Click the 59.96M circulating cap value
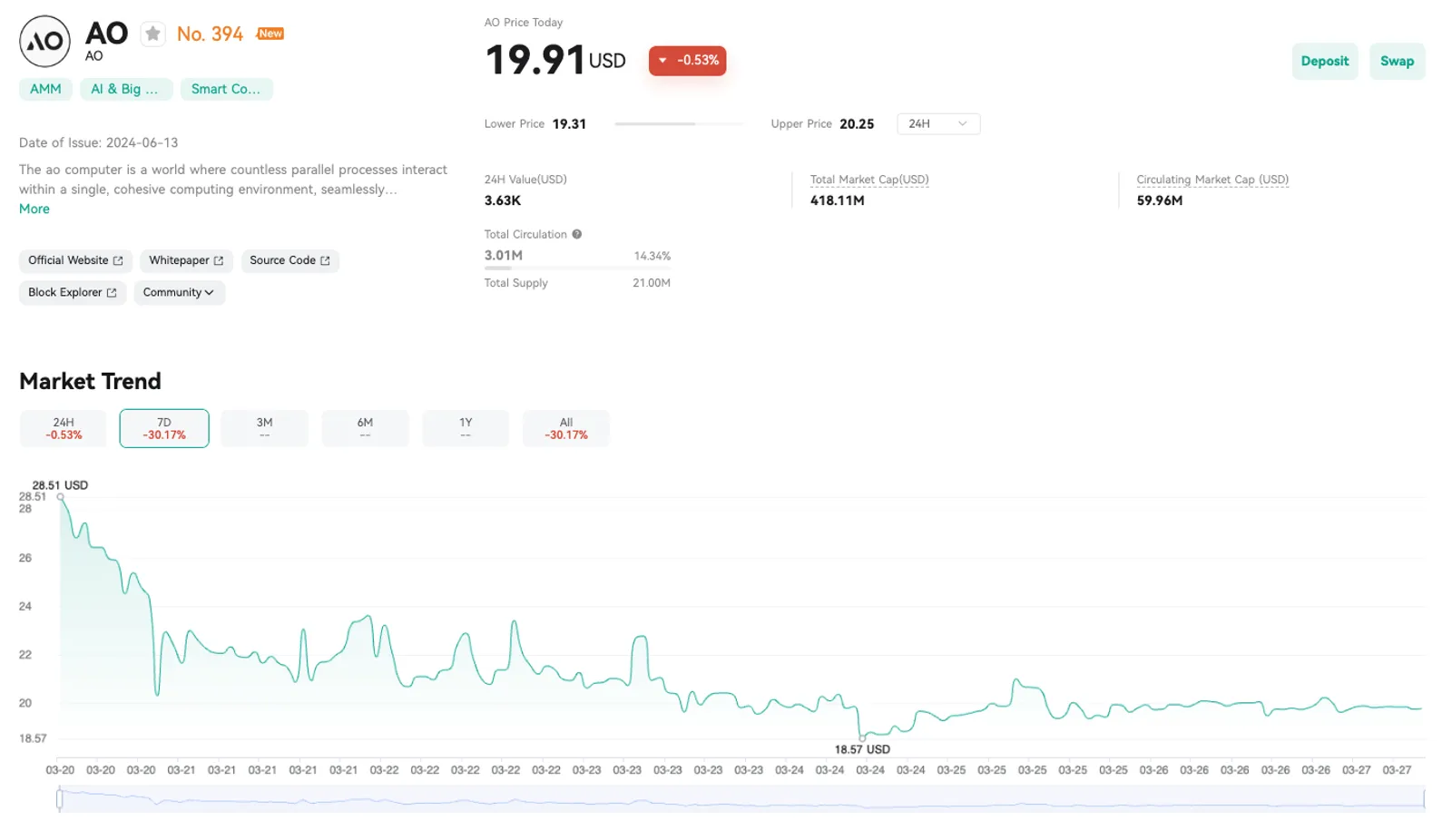The height and width of the screenshot is (840, 1452). [1159, 200]
